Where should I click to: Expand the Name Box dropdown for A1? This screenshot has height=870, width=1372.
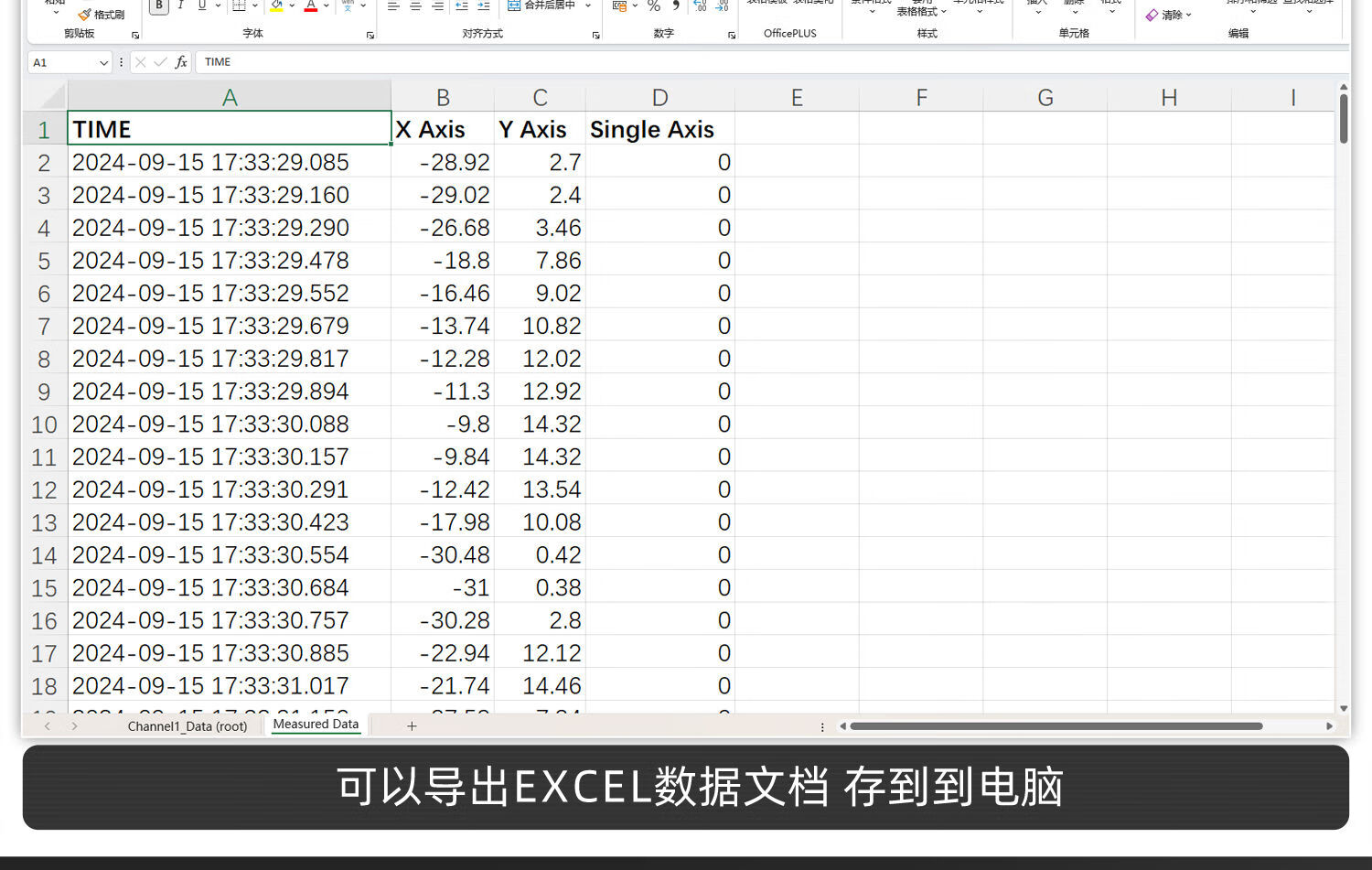[103, 62]
